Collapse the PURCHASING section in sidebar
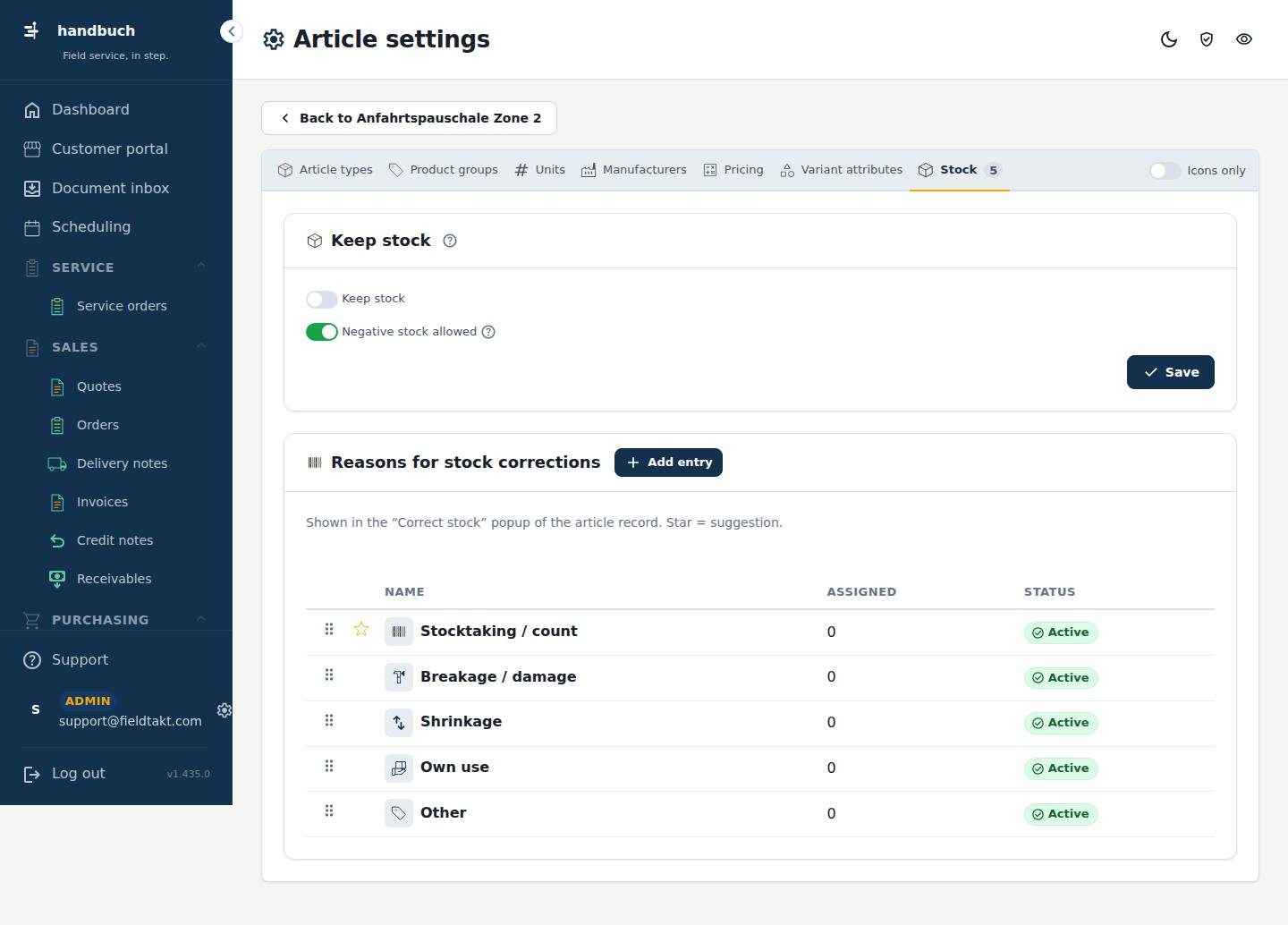This screenshot has width=1288, height=925. pos(201,619)
